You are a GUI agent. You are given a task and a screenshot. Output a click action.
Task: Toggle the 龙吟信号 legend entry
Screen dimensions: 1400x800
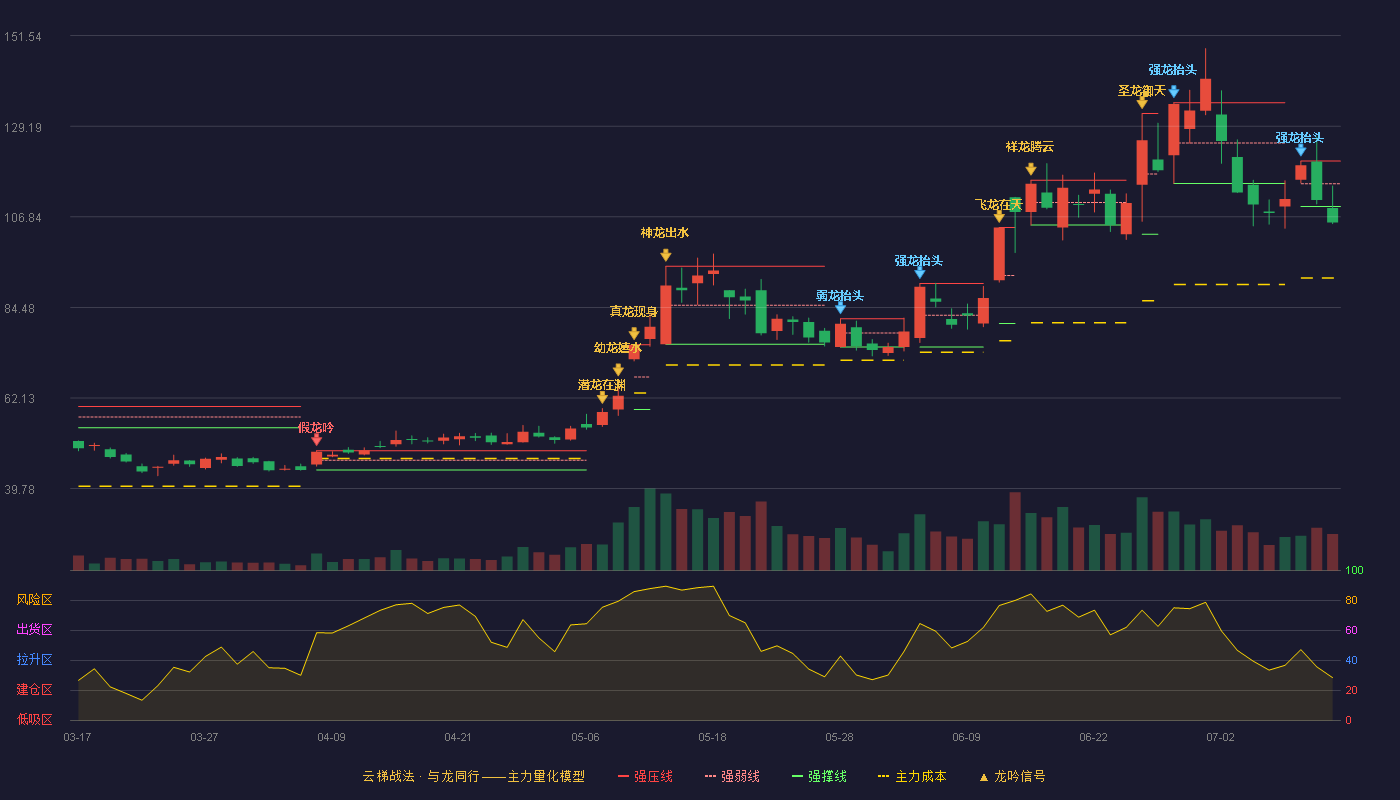point(1012,776)
